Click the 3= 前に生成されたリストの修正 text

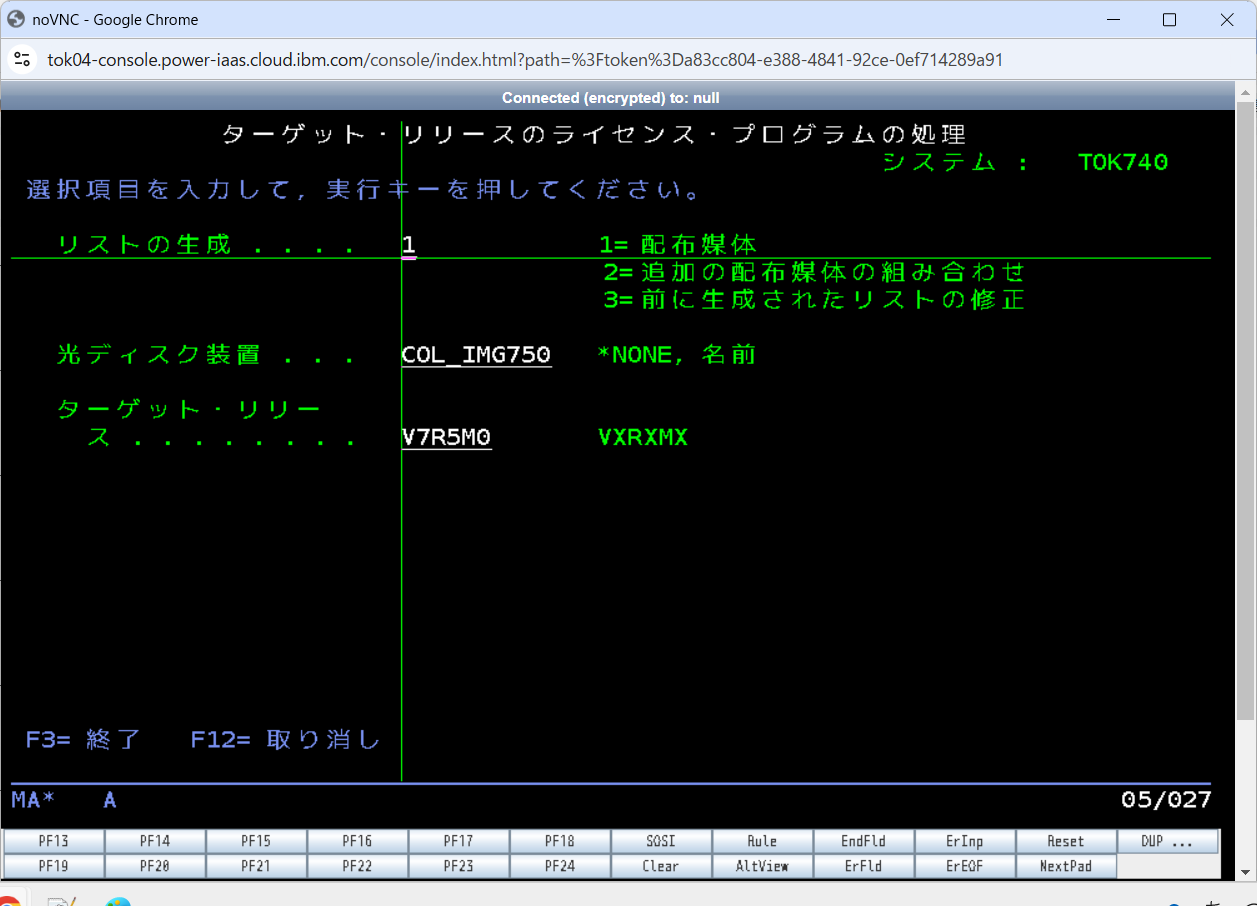click(x=814, y=300)
